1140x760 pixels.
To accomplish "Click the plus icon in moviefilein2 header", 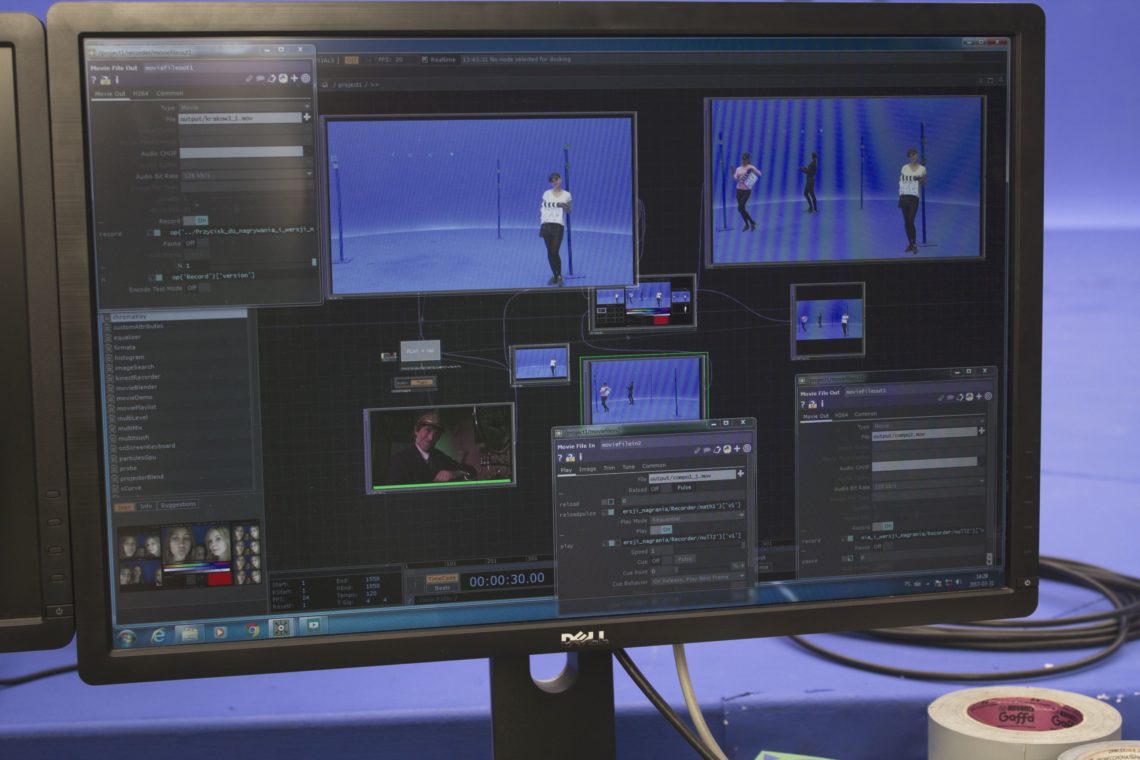I will 736,449.
